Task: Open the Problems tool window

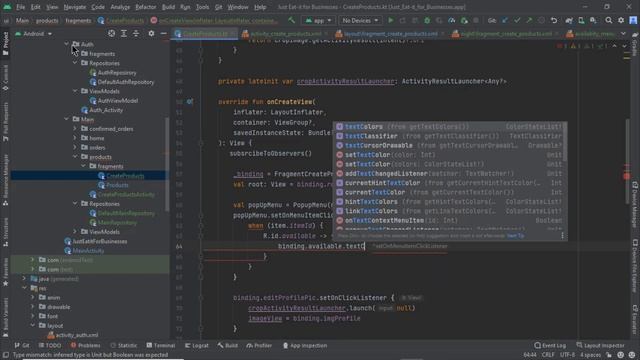Action: pyautogui.click(x=85, y=345)
